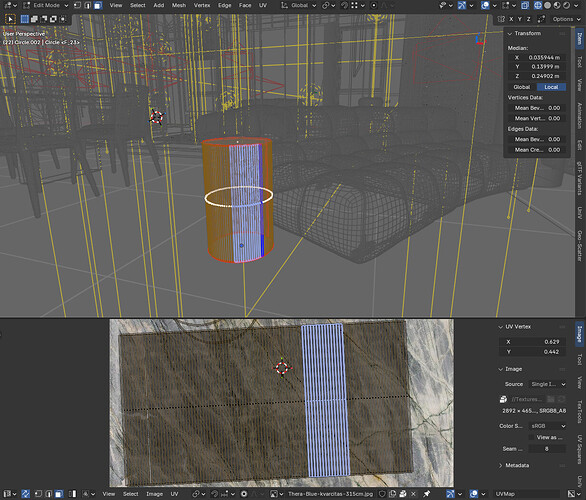This screenshot has width=586, height=500.
Task: Open the Edit Mode dropdown
Action: tap(46, 5)
